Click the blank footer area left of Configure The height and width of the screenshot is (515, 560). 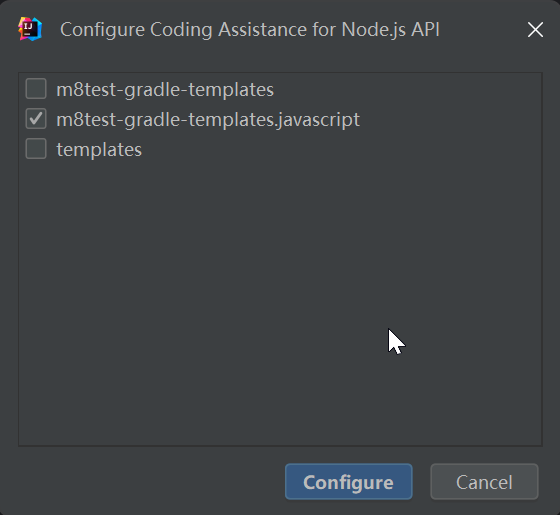(x=150, y=481)
